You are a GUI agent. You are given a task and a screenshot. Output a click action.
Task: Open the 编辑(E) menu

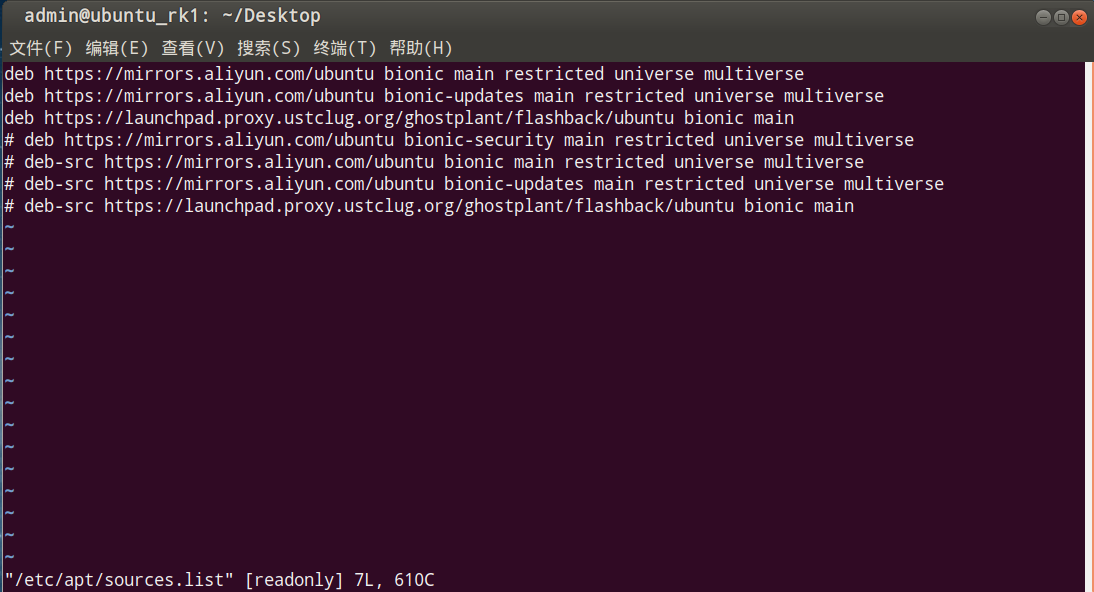pyautogui.click(x=117, y=48)
